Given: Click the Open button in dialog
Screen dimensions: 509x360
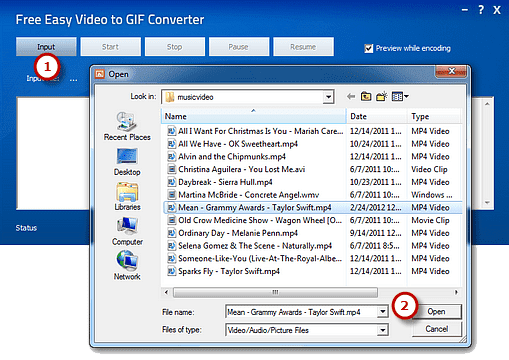Looking at the screenshot, I should click(437, 312).
